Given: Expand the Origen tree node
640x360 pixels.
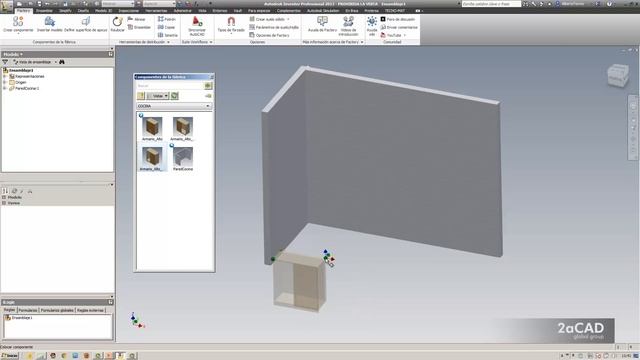Looking at the screenshot, I should point(4,82).
